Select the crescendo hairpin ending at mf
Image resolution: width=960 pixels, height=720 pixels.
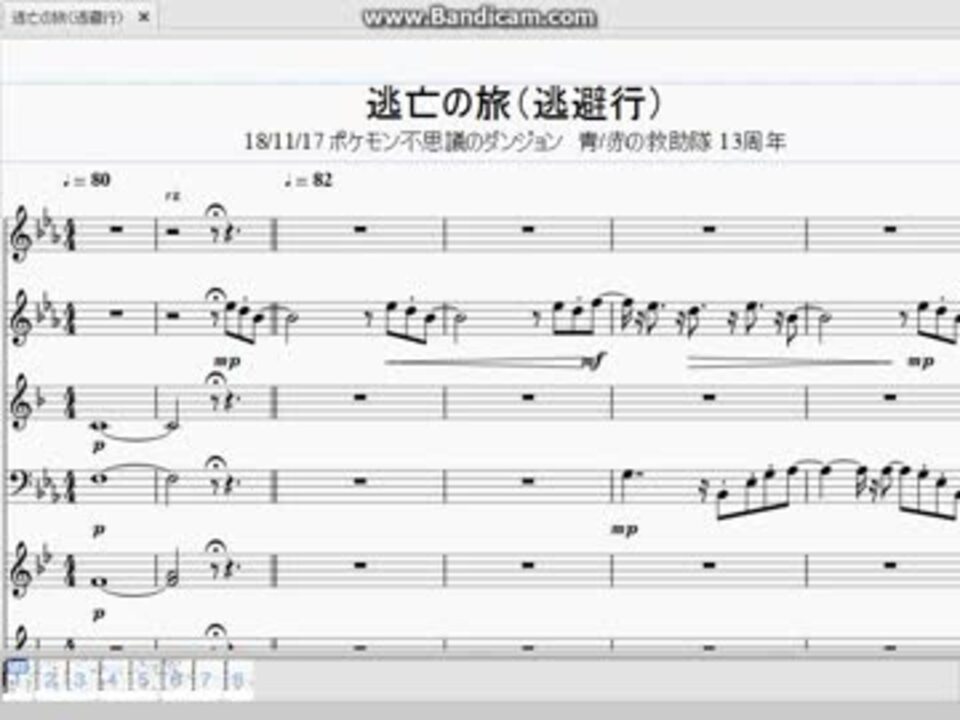click(x=484, y=362)
